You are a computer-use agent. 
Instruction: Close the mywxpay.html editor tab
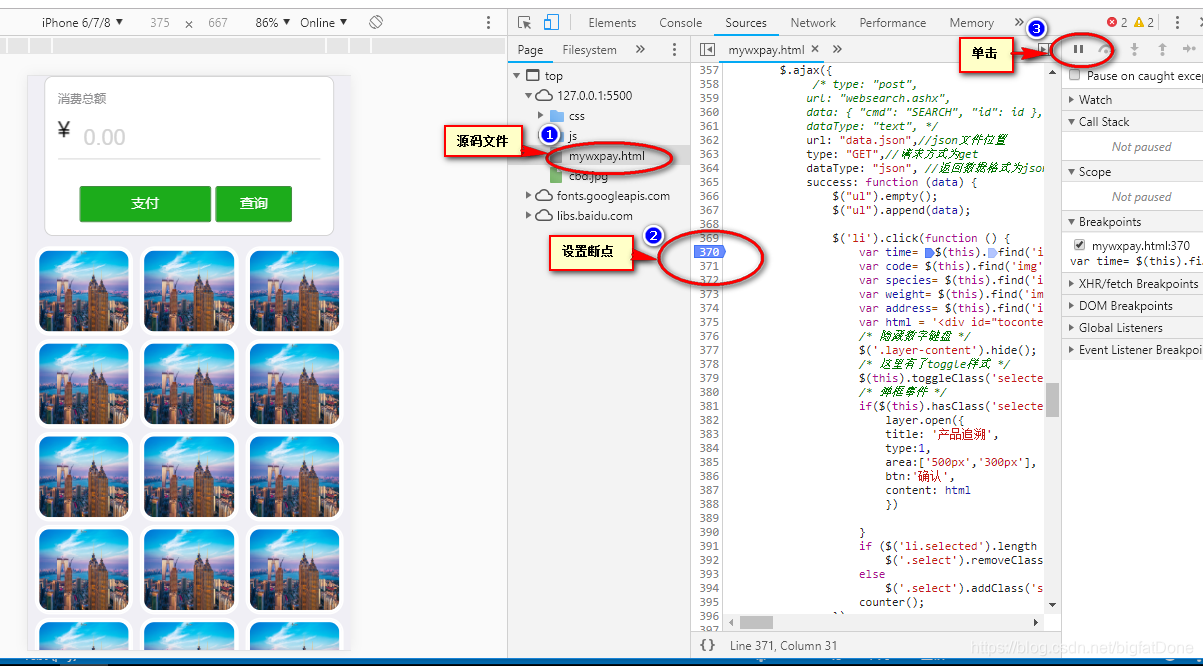(815, 49)
